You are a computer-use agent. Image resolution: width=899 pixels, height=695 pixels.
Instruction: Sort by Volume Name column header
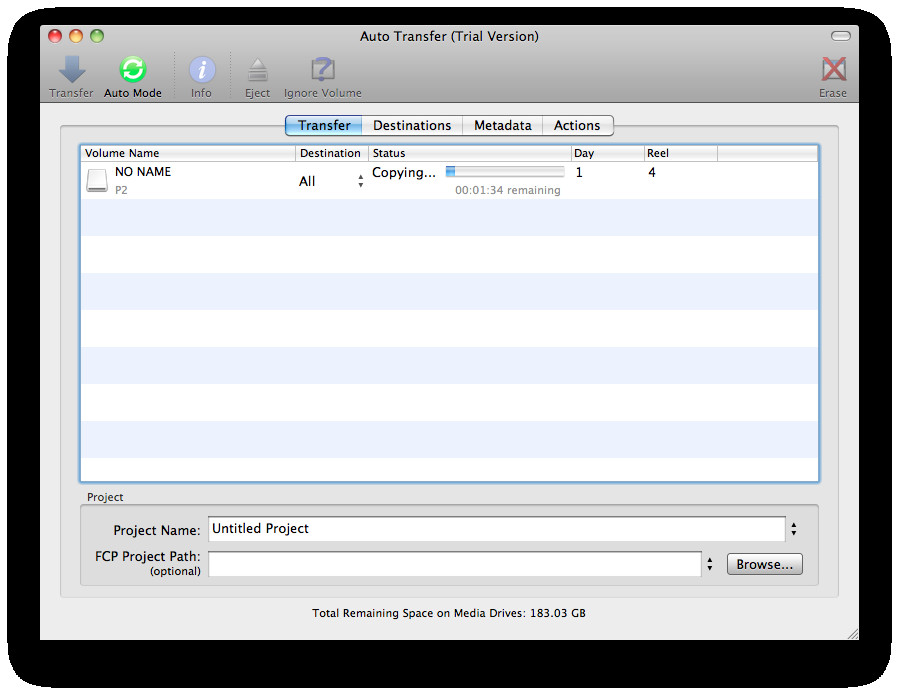point(188,153)
